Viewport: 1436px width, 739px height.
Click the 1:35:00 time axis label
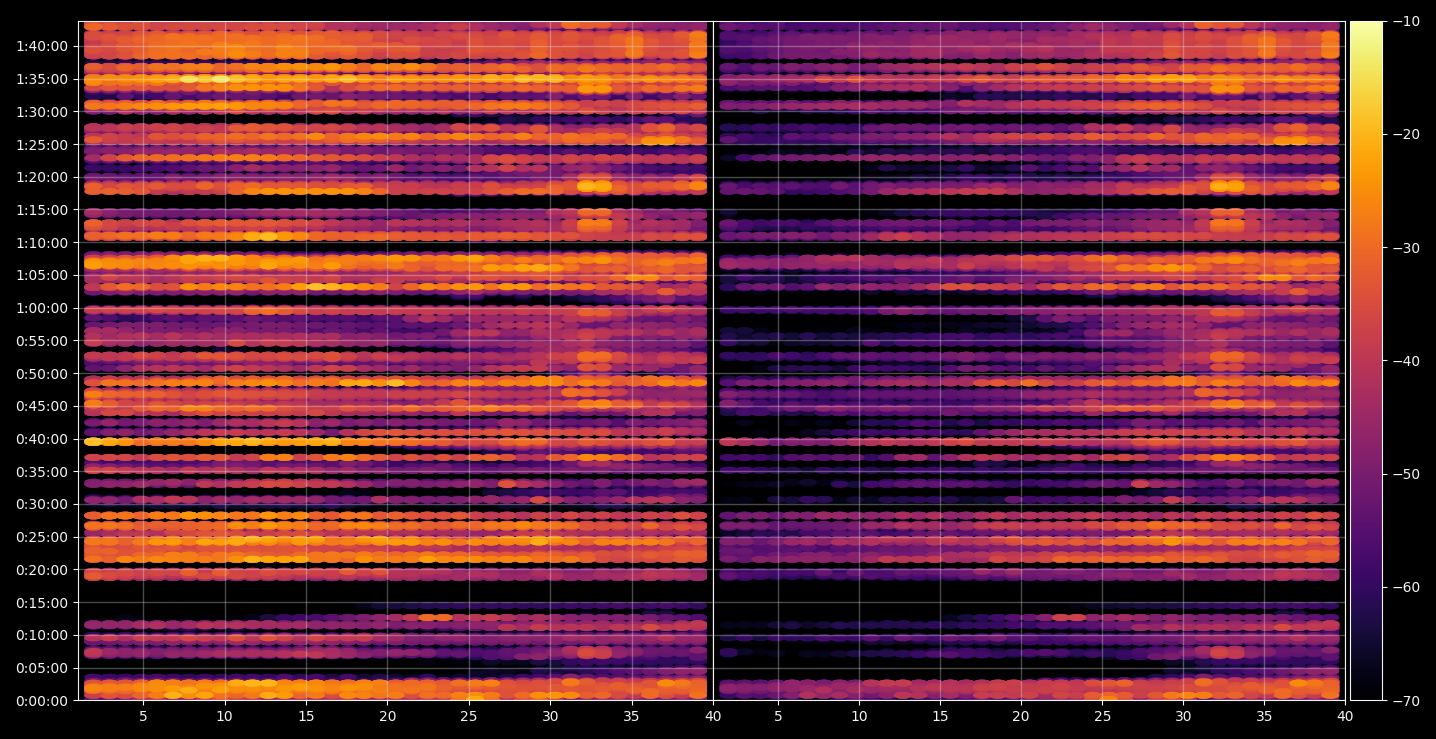pos(42,79)
